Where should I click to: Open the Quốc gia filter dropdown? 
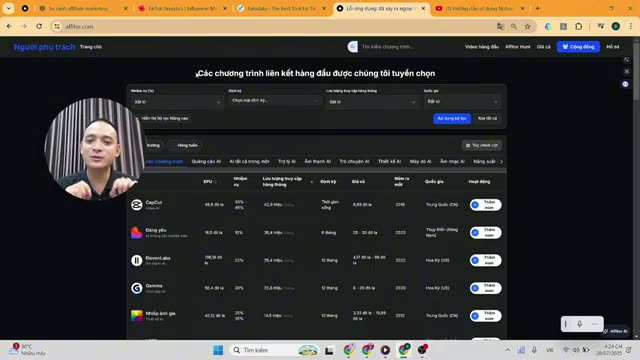(462, 101)
